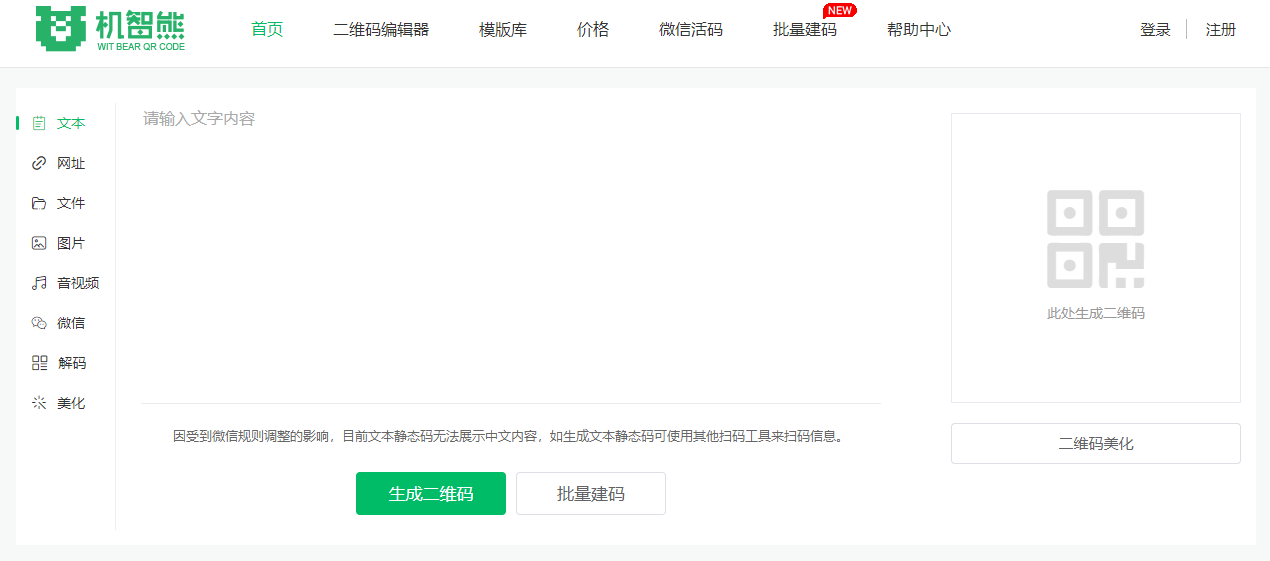Open the 模版库 template library
This screenshot has height=561, width=1270.
click(503, 30)
